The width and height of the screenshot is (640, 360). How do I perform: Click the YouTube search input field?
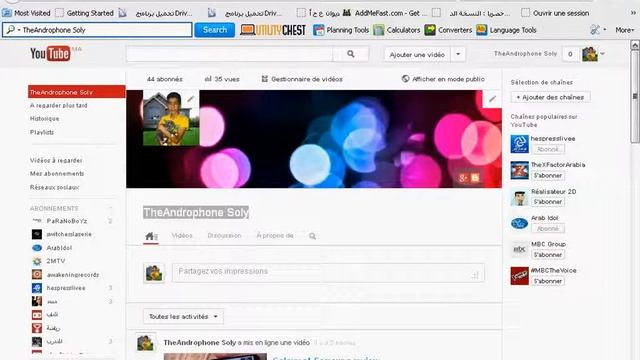[x=229, y=54]
